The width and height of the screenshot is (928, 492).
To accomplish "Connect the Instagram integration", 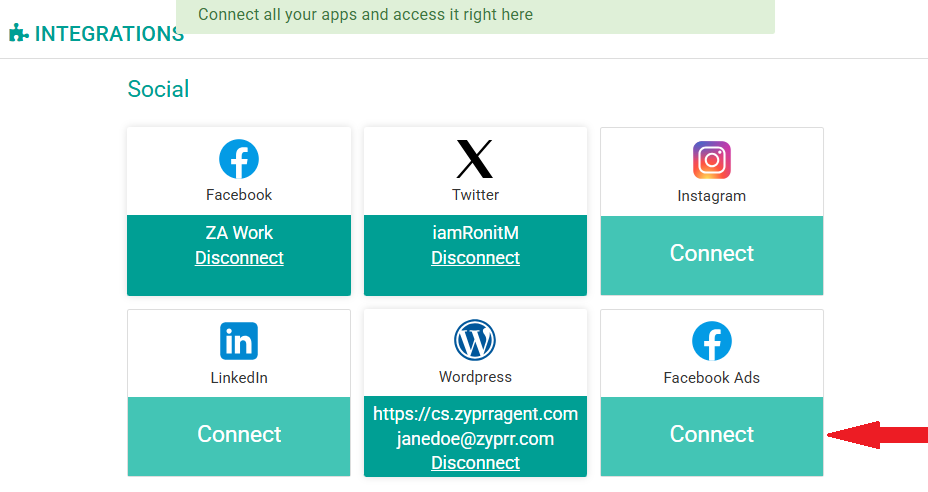I will coord(711,254).
